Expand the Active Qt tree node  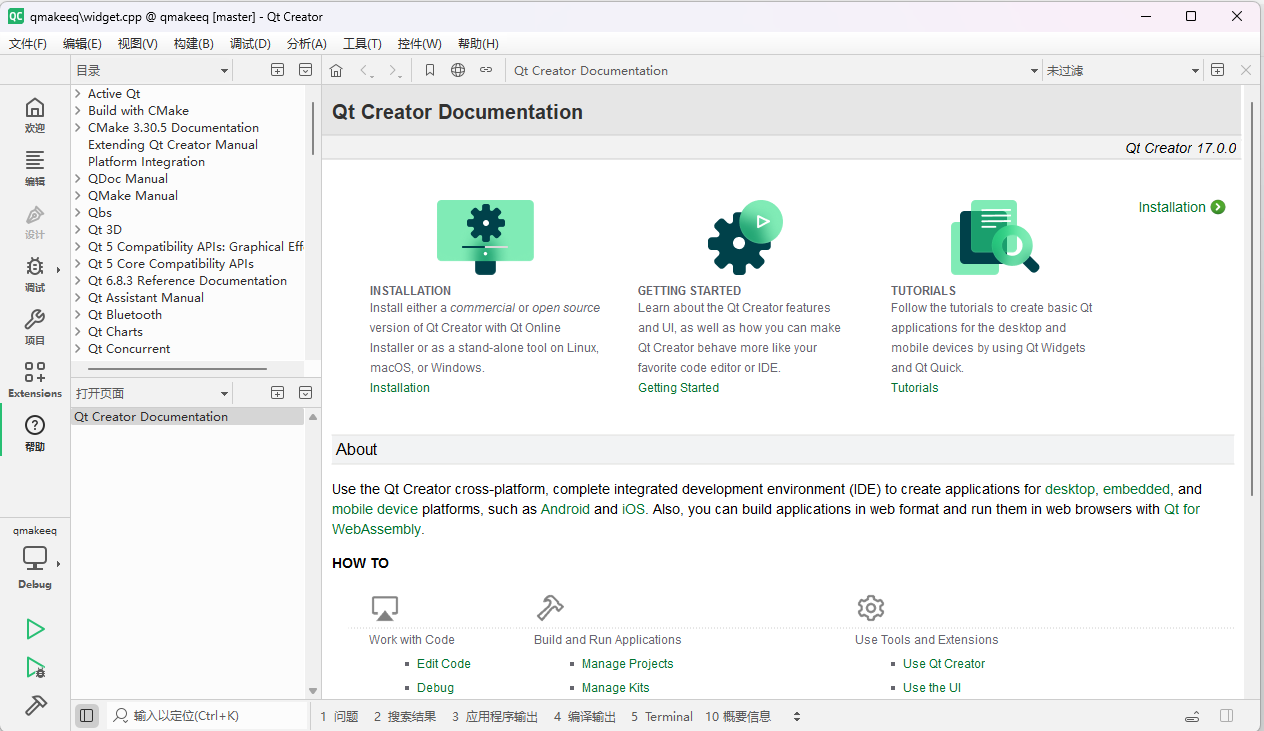click(x=78, y=94)
